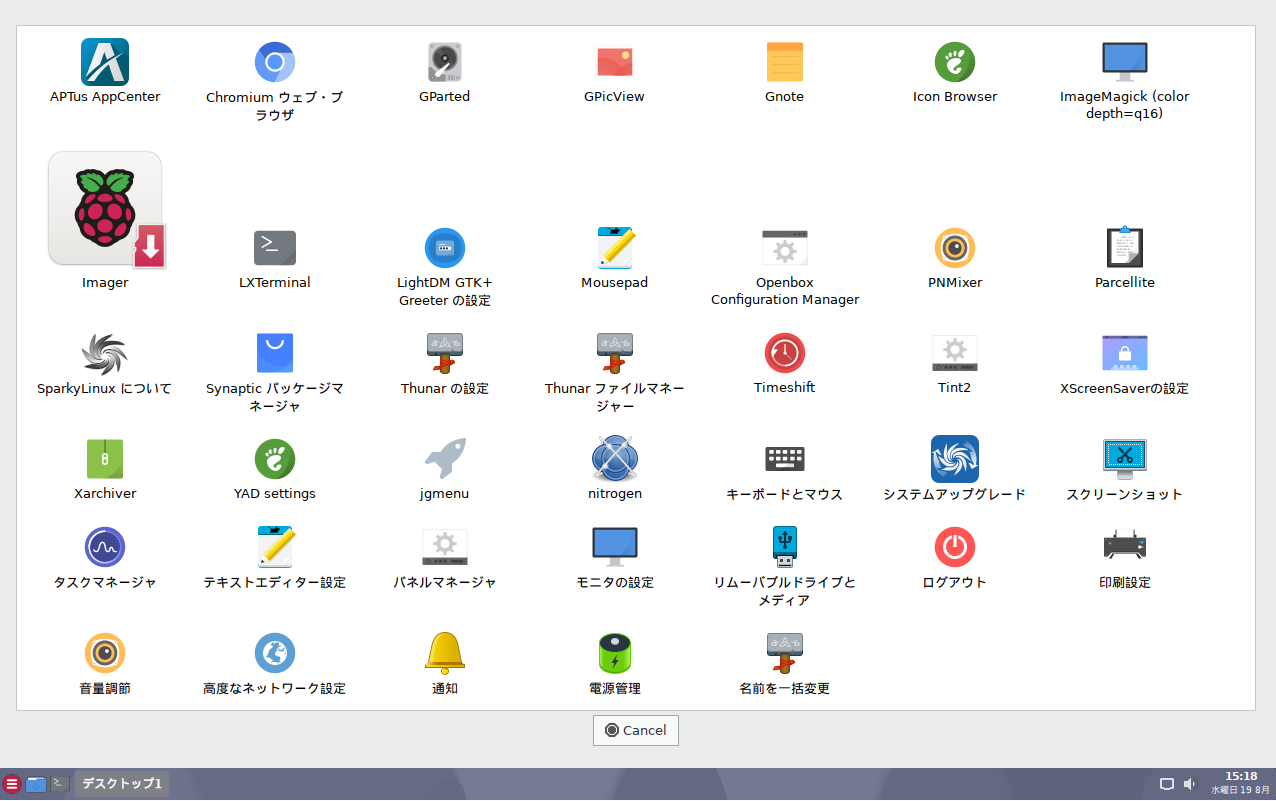Open Gnote notes application
The width and height of the screenshot is (1276, 801).
tap(785, 62)
